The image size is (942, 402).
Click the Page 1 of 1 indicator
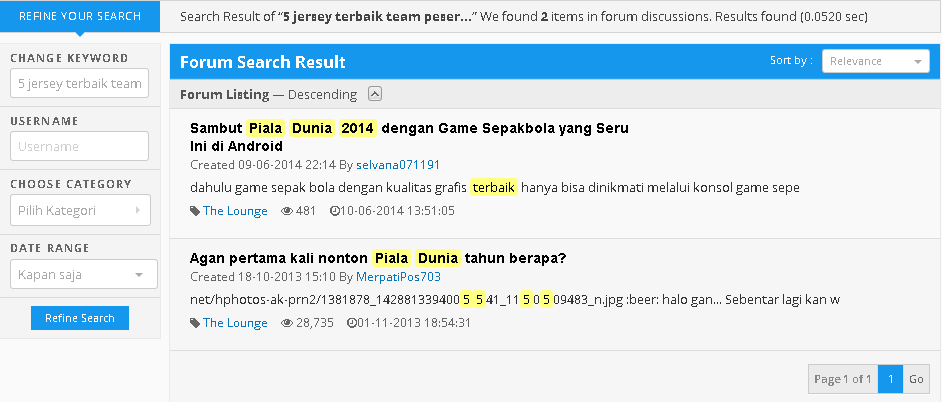pos(843,379)
